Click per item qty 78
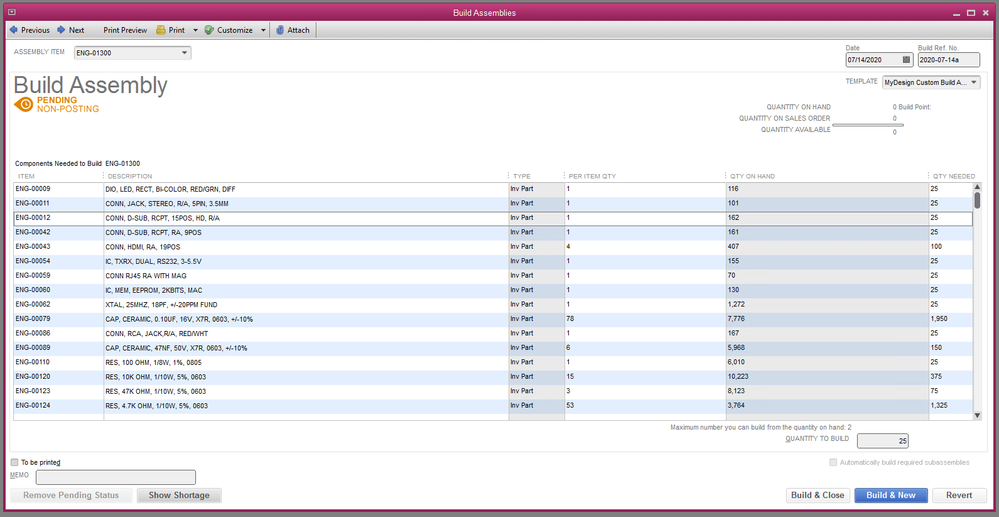The image size is (999, 517). coord(570,319)
